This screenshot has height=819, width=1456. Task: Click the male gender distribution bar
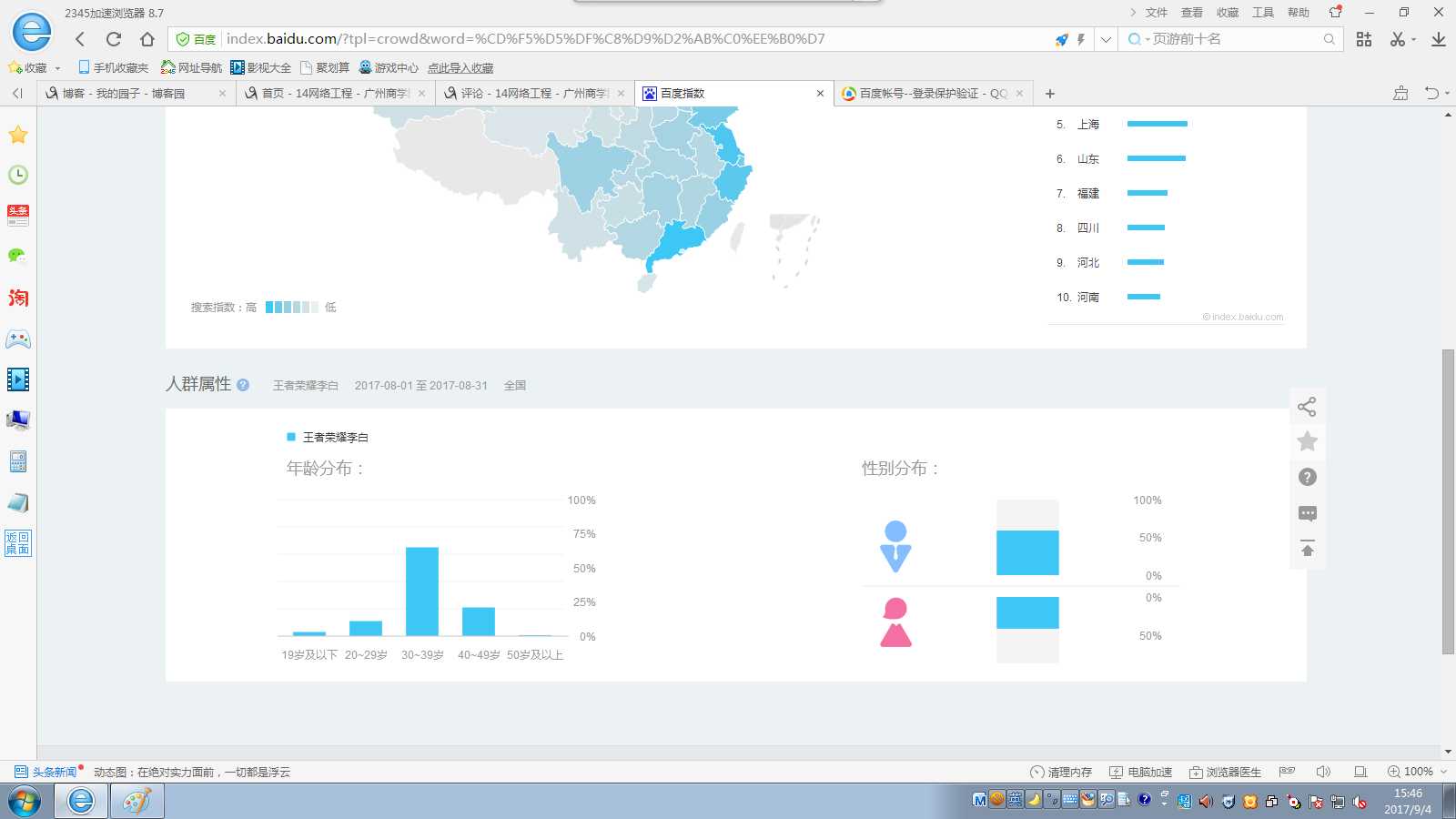click(1027, 552)
